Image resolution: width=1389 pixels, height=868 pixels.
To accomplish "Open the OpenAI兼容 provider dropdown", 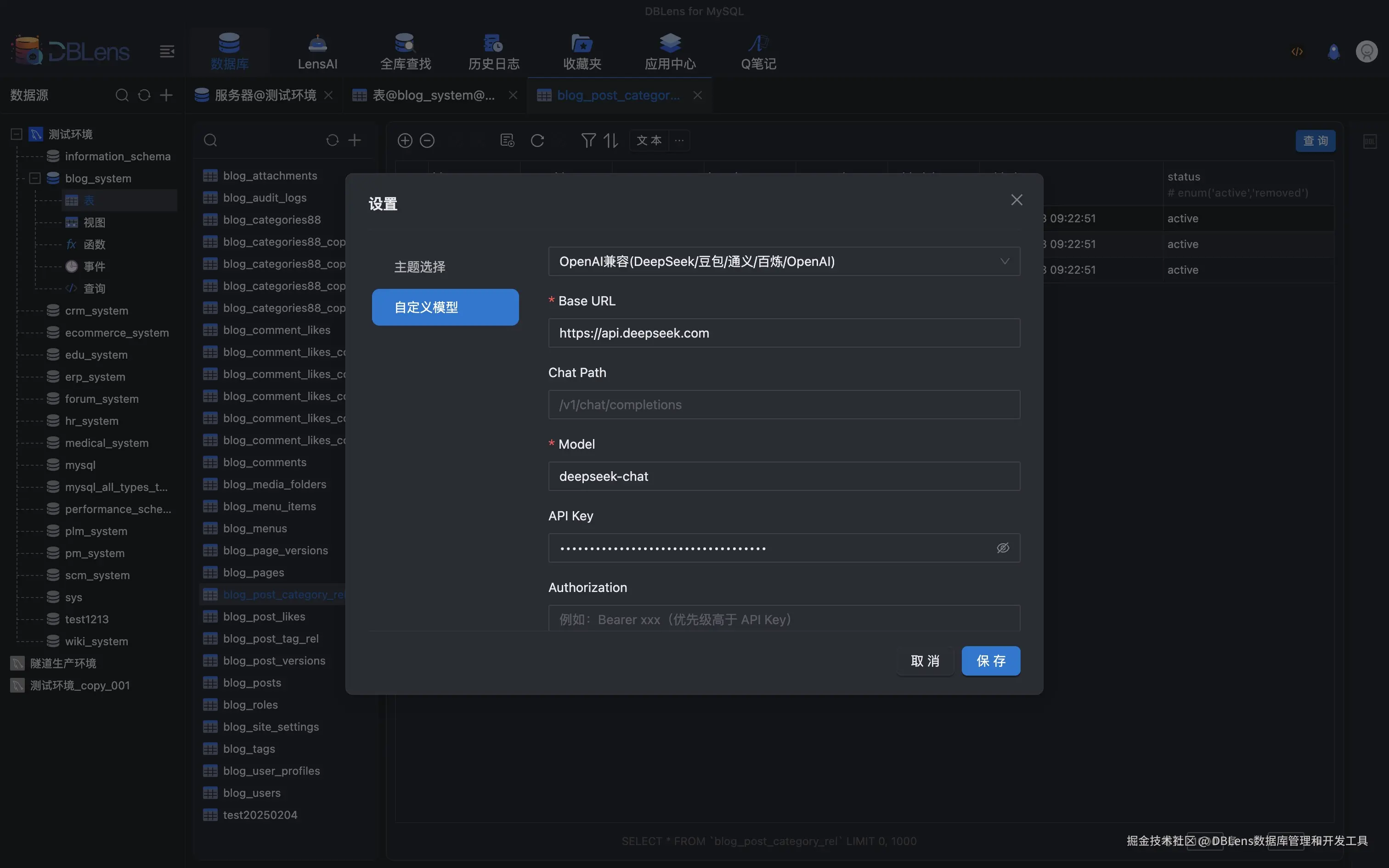I will [784, 262].
